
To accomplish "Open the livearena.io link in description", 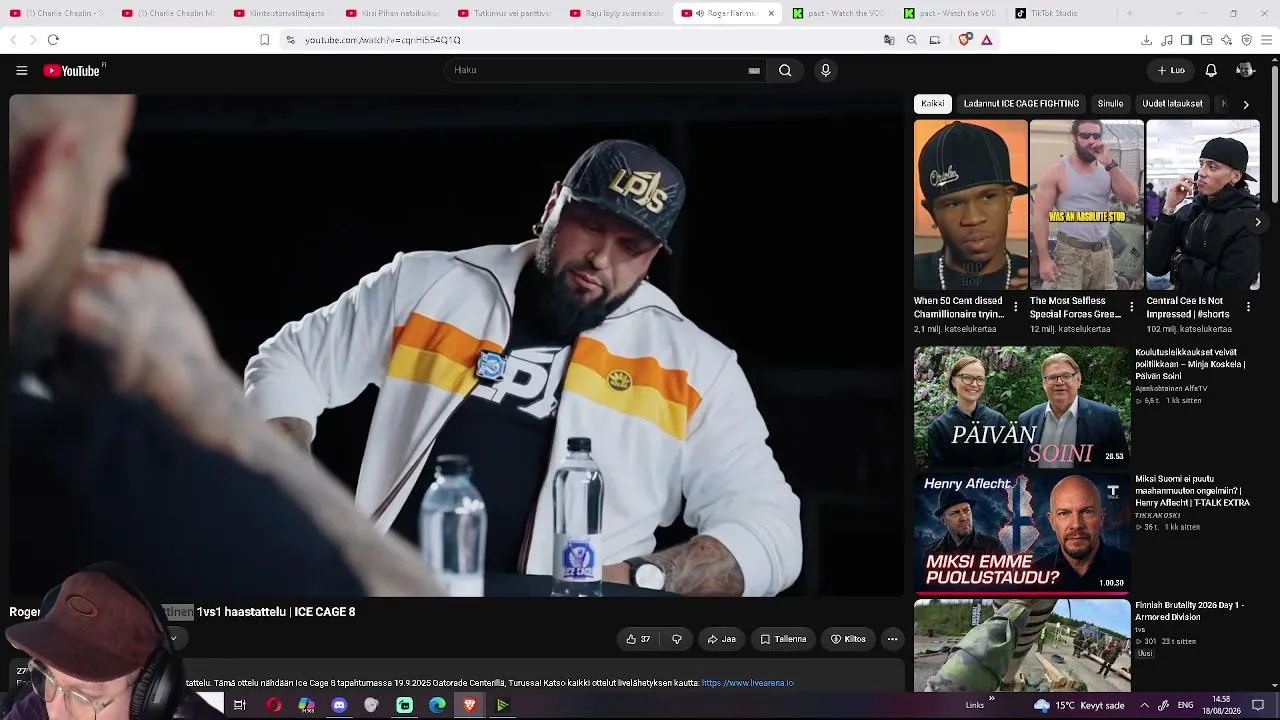I will pos(748,683).
